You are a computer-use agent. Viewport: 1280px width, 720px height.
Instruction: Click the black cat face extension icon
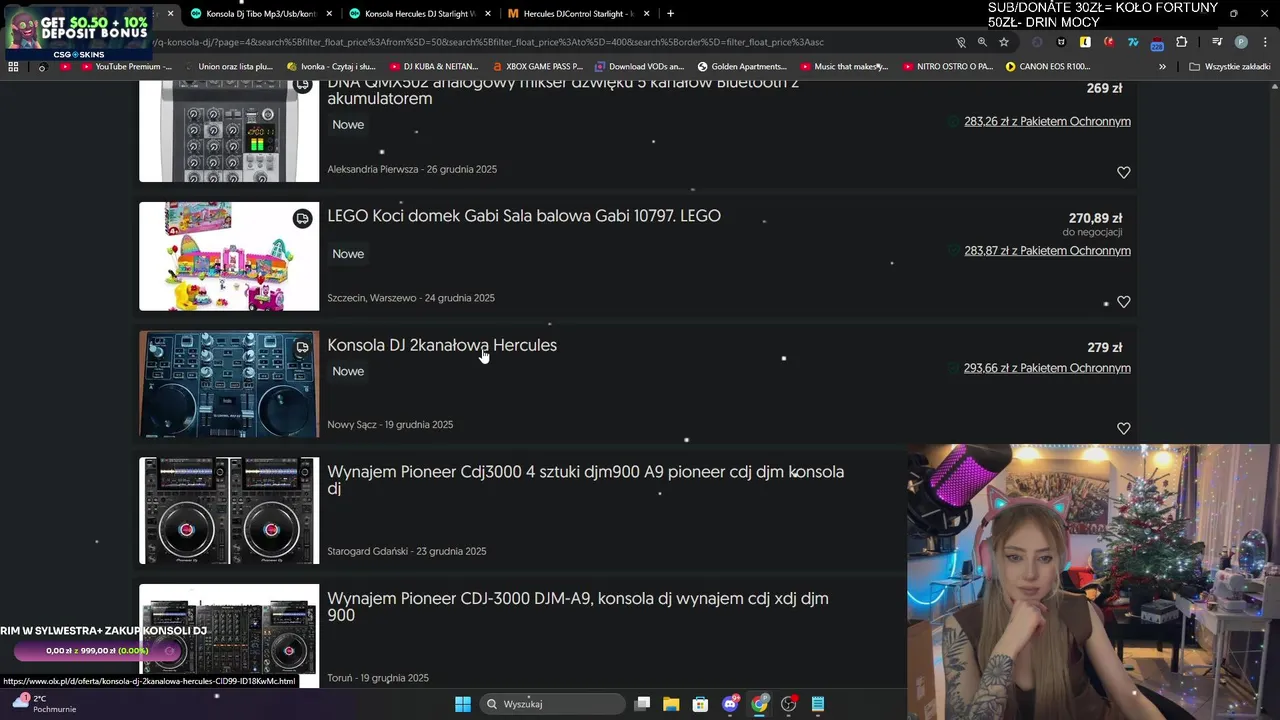(x=1061, y=42)
